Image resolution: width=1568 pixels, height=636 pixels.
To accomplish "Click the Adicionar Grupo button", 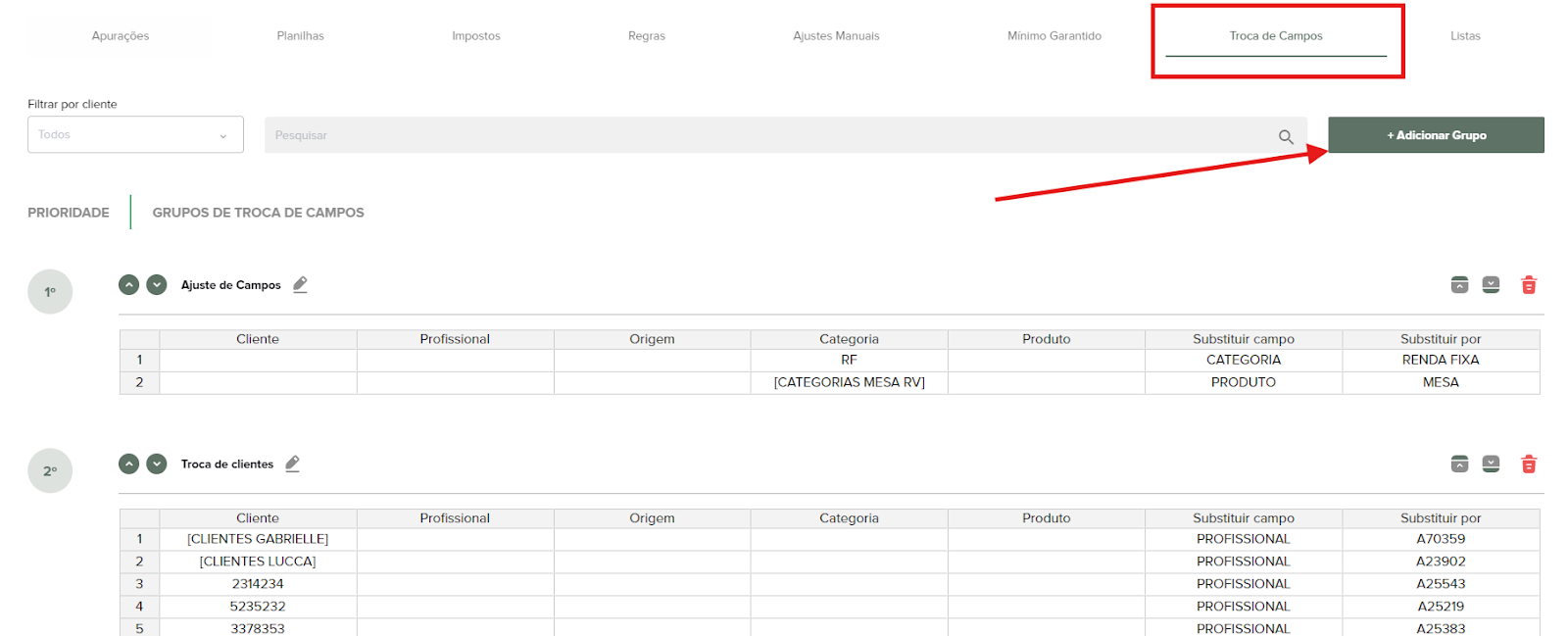I will (x=1436, y=135).
